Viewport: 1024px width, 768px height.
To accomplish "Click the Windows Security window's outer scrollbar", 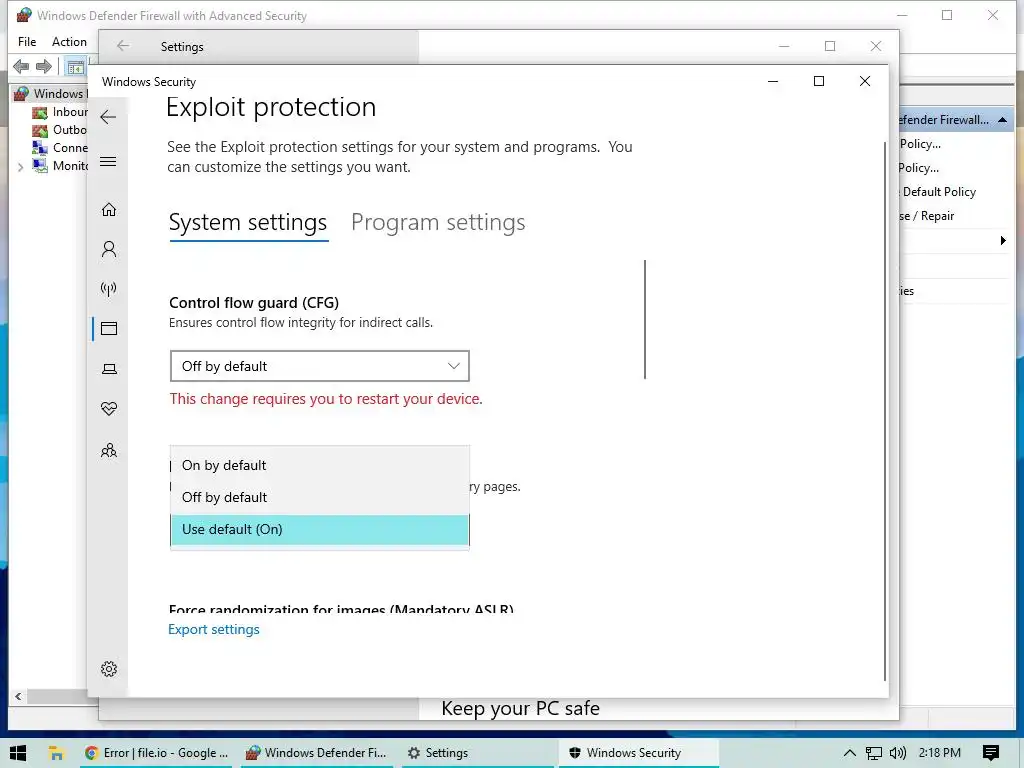I will point(885,411).
